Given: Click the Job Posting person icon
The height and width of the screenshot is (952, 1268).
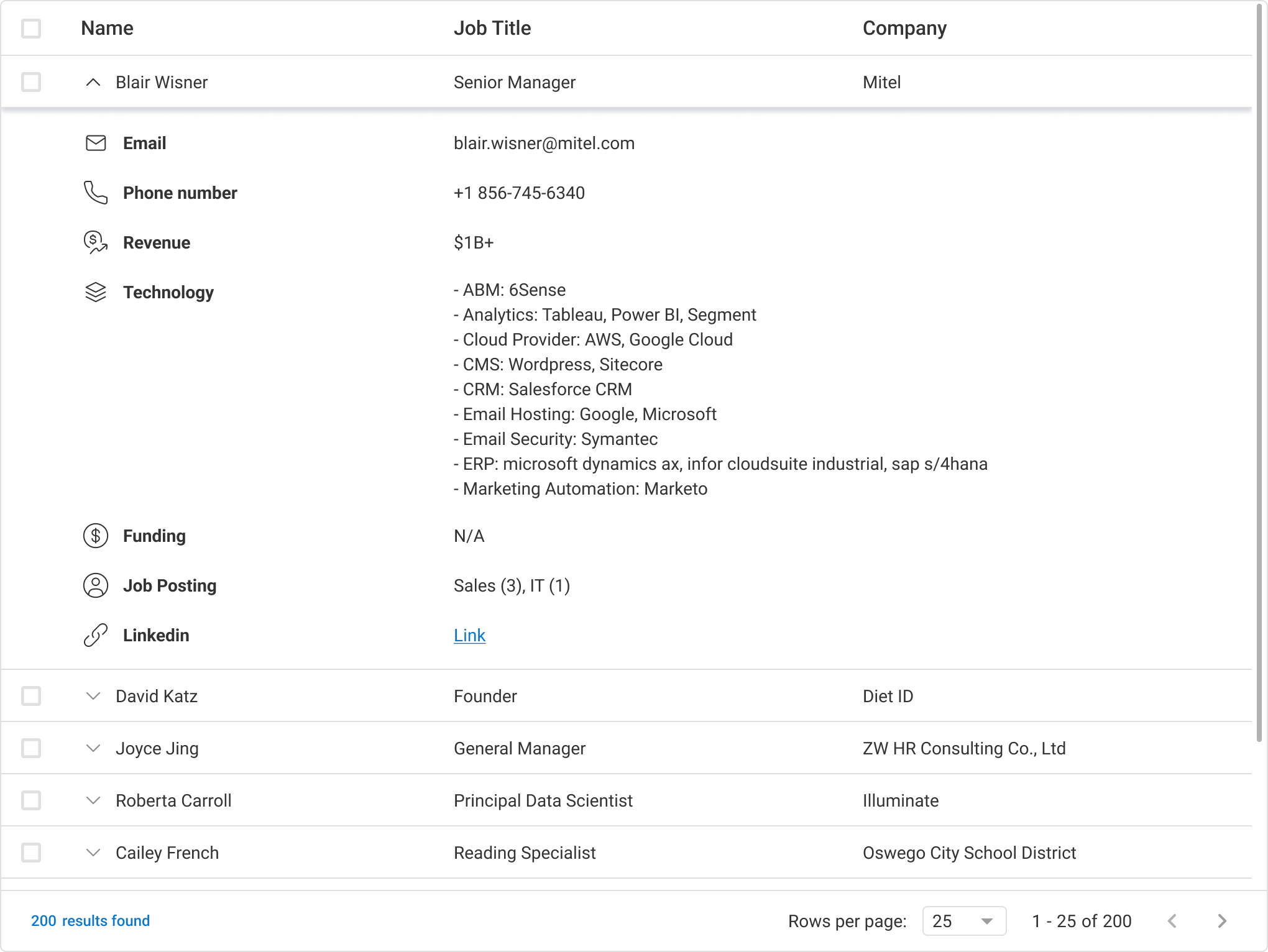Looking at the screenshot, I should click(96, 585).
